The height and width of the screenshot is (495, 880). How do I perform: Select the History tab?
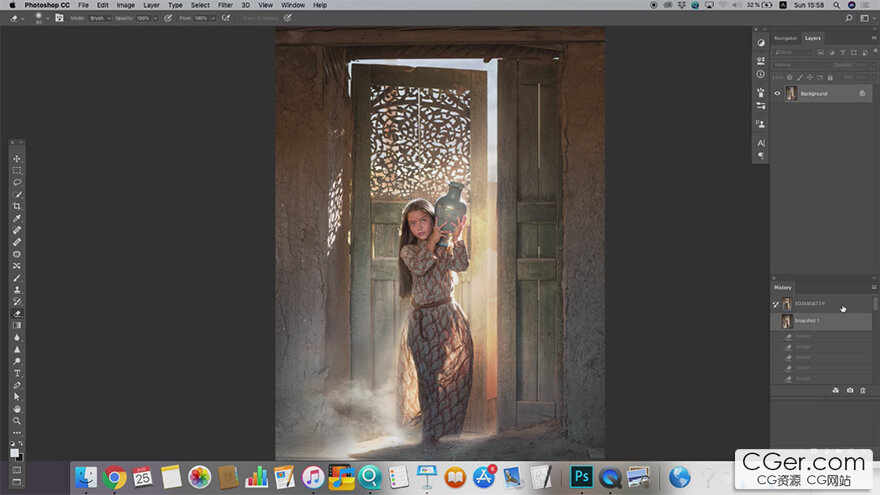point(782,287)
